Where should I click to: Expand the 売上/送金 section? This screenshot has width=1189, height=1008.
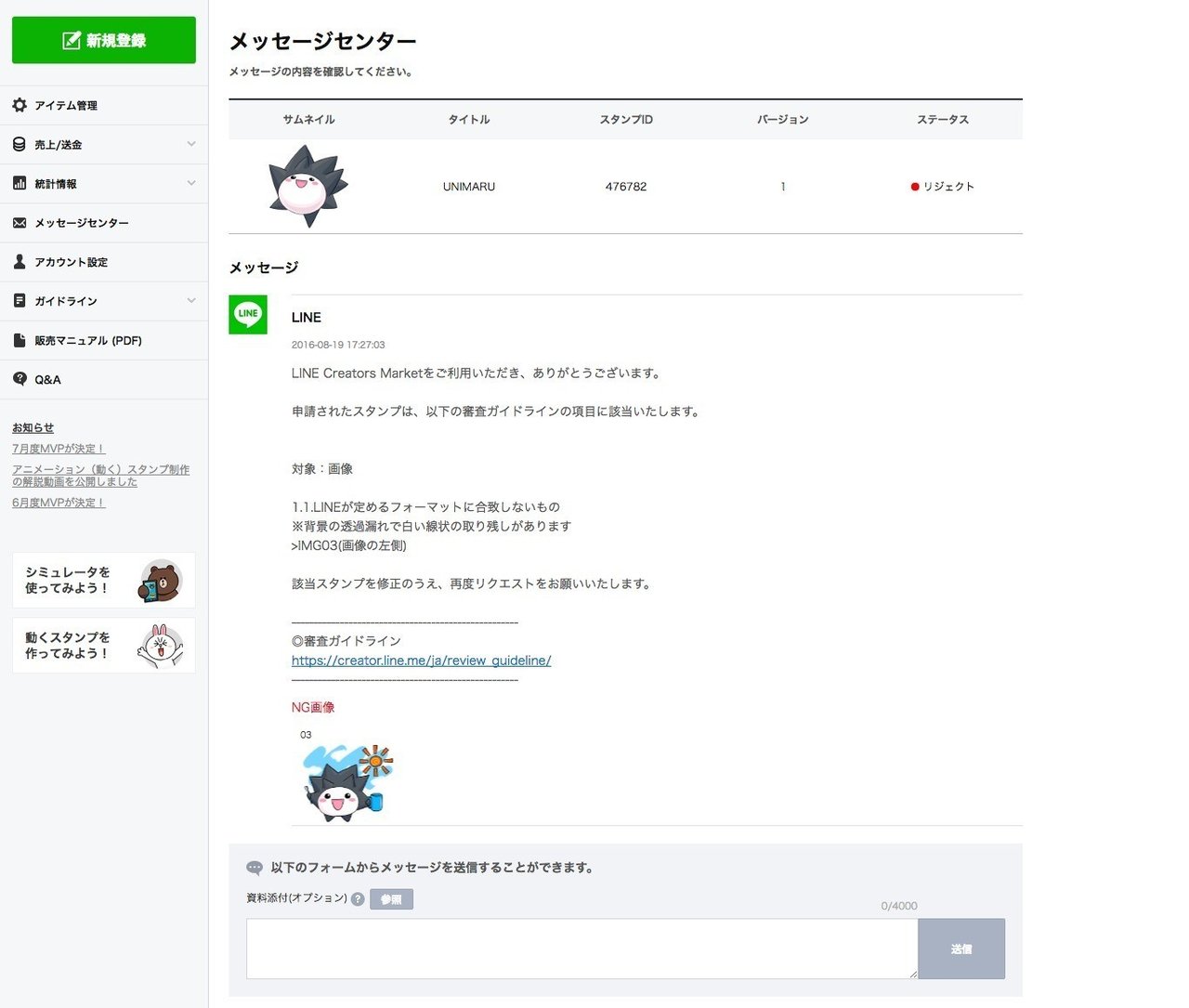click(192, 144)
